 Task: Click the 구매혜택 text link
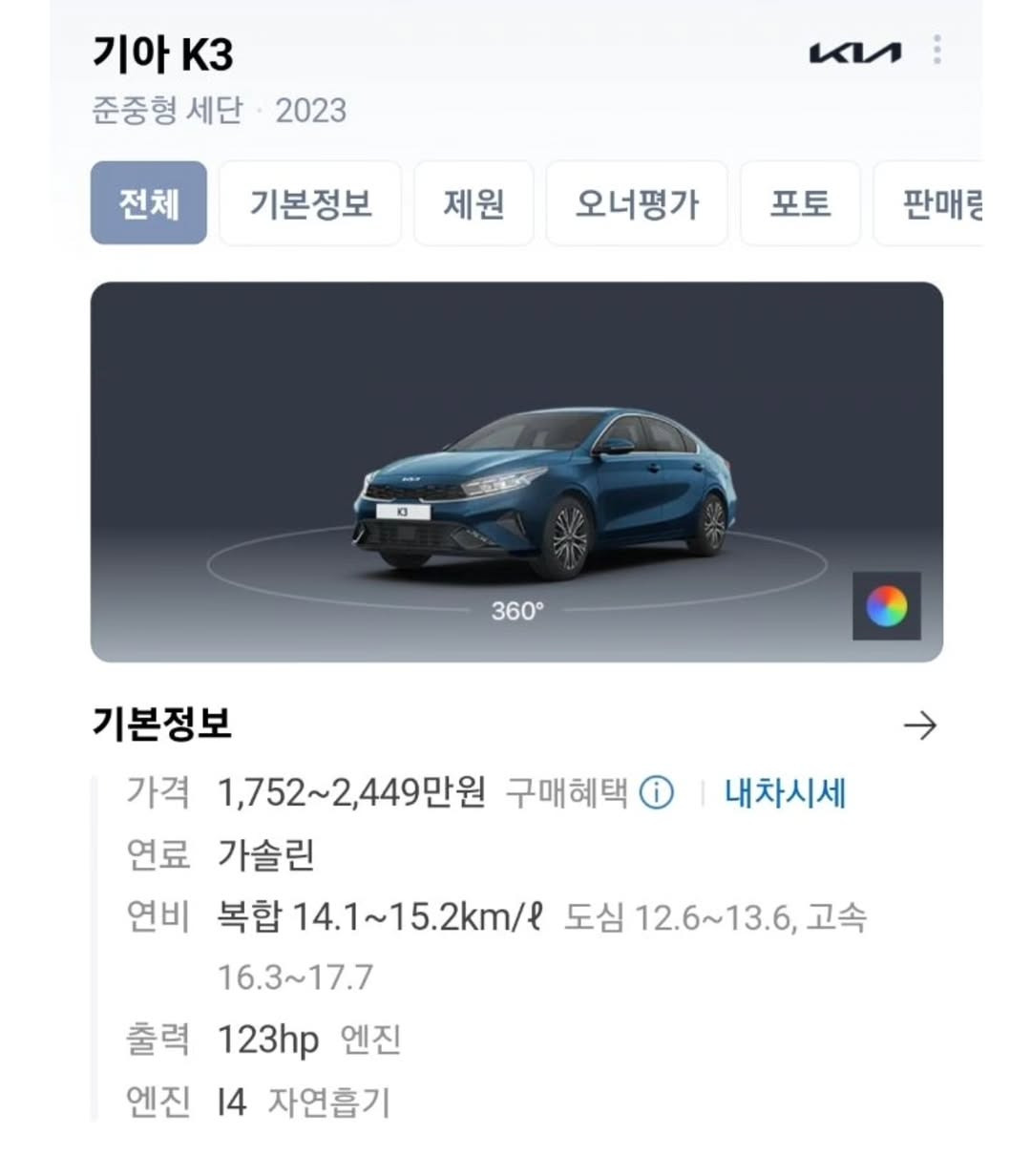[x=566, y=792]
